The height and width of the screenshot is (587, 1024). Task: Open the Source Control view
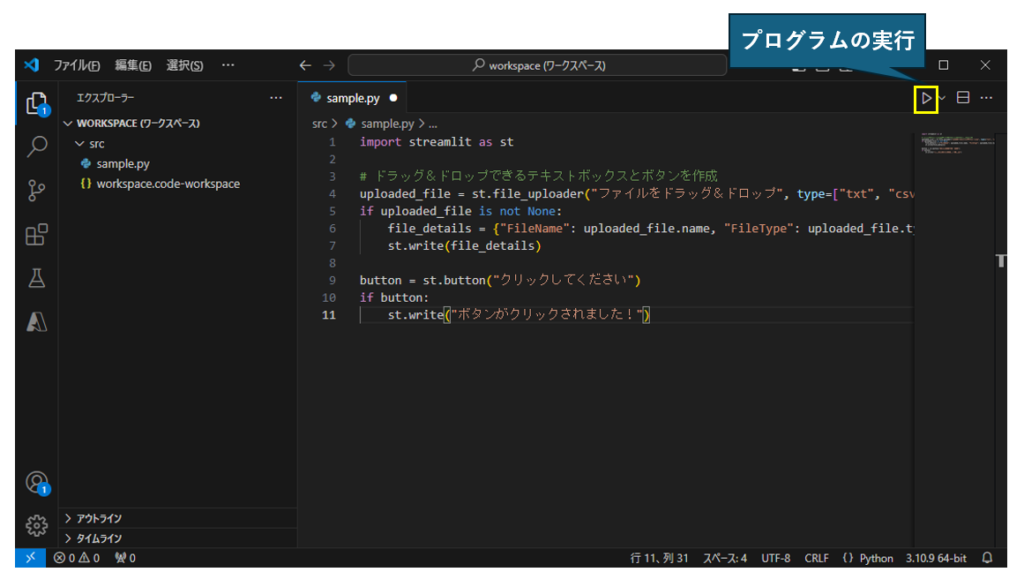(x=37, y=191)
